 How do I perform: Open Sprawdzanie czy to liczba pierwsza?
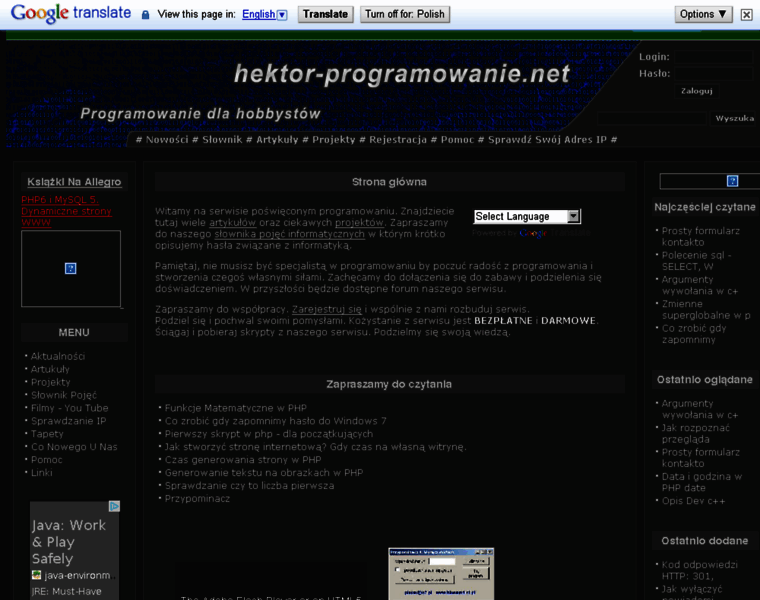249,486
